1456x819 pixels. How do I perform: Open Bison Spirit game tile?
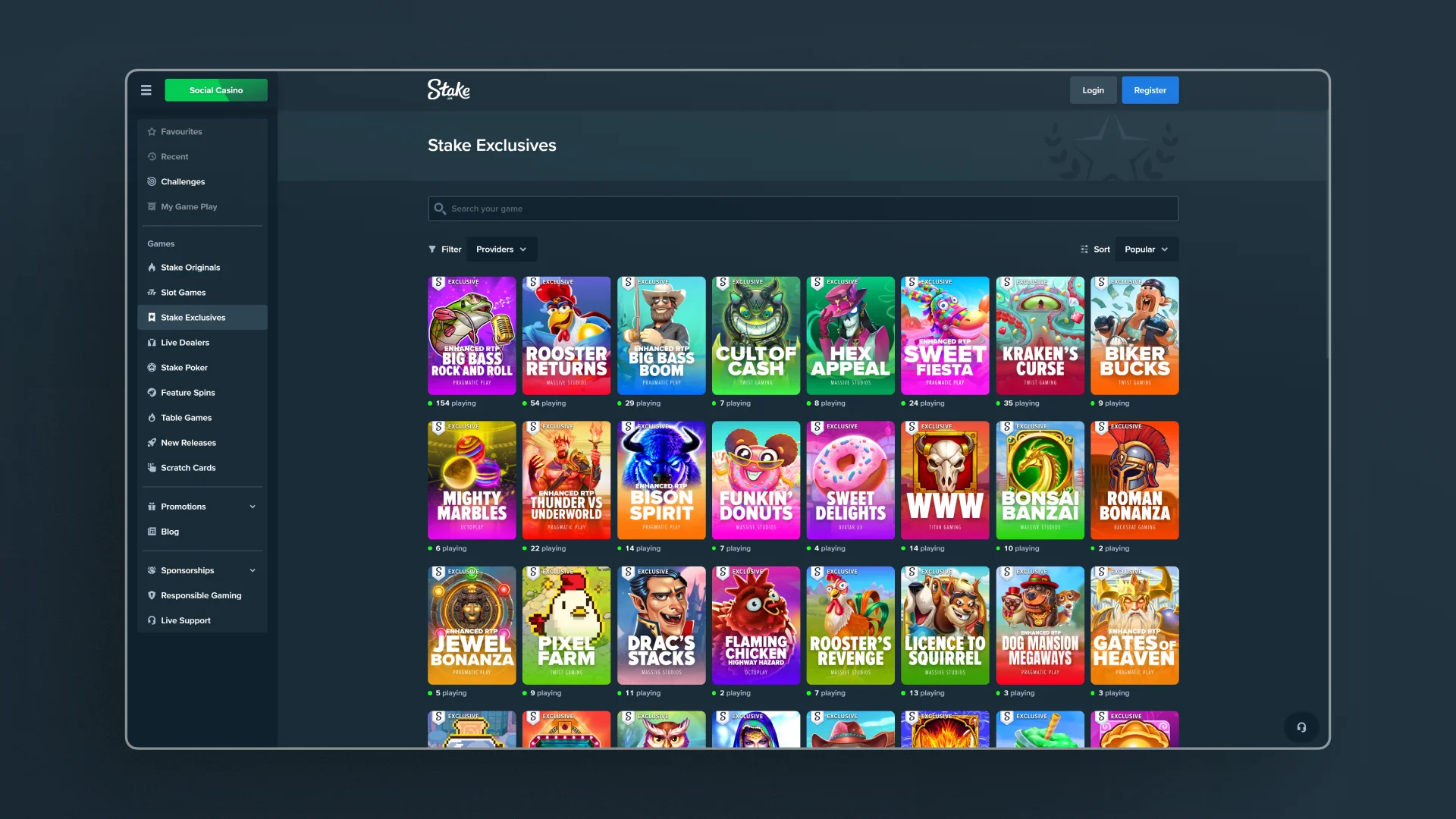click(x=661, y=481)
